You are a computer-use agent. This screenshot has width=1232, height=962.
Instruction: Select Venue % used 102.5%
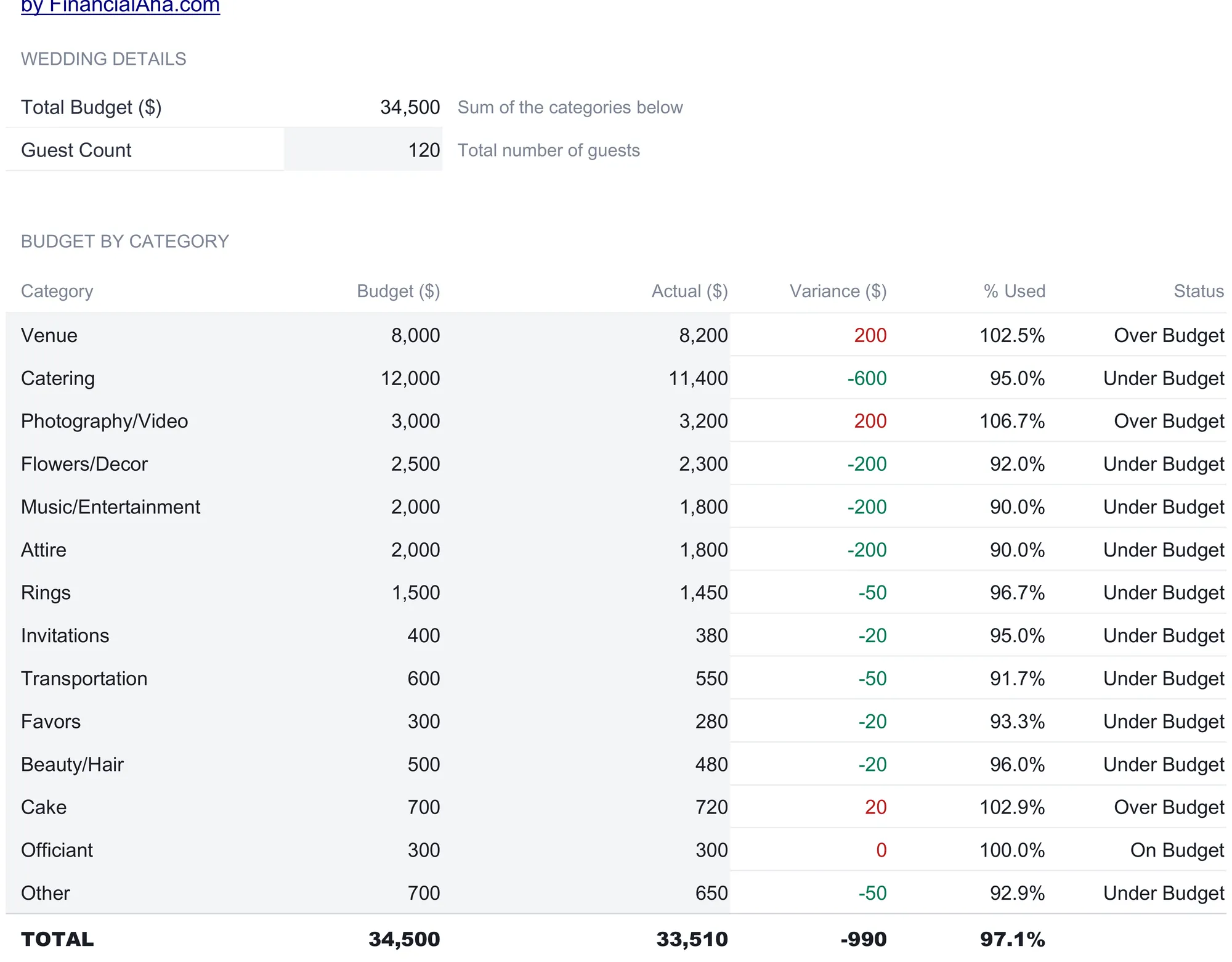1012,335
